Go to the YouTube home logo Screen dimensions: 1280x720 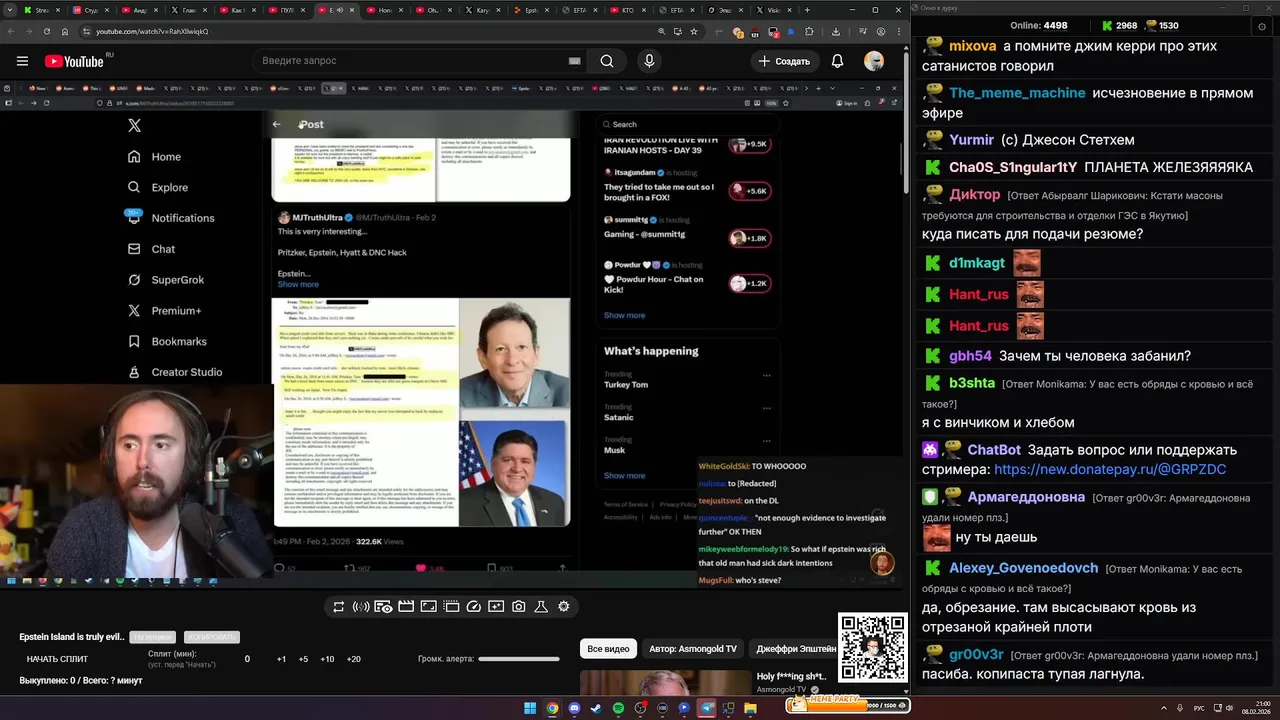74,61
